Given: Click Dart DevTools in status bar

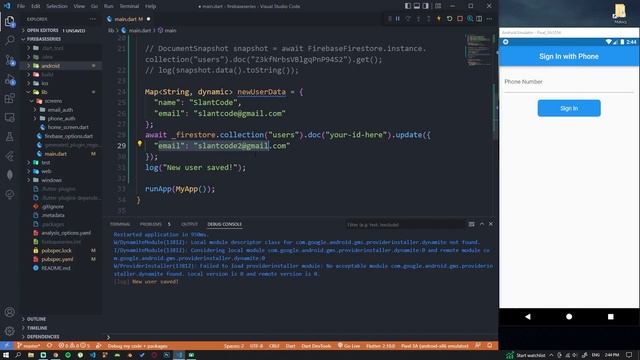Looking at the screenshot, I should click(x=316, y=346).
